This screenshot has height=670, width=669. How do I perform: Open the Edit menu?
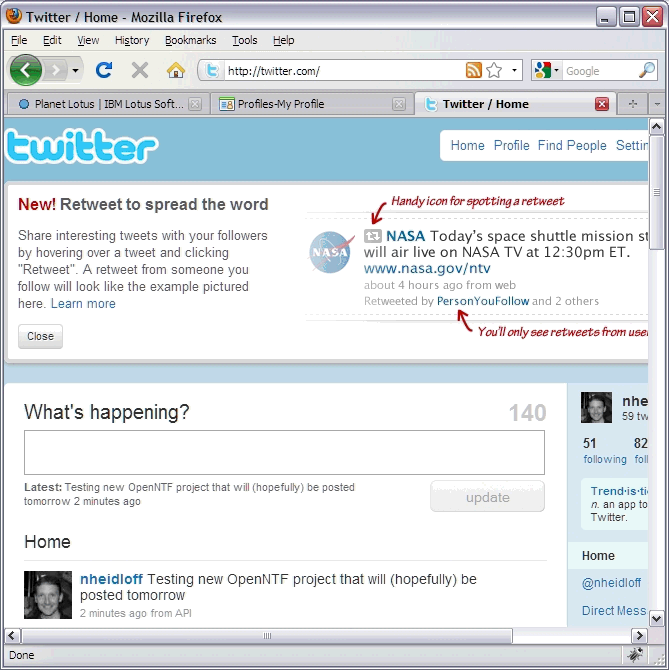click(52, 40)
